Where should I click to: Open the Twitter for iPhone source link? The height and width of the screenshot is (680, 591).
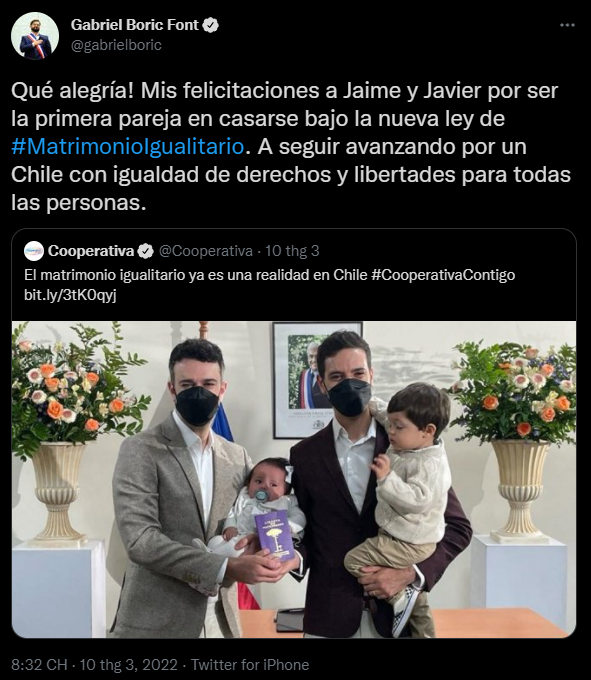click(250, 665)
